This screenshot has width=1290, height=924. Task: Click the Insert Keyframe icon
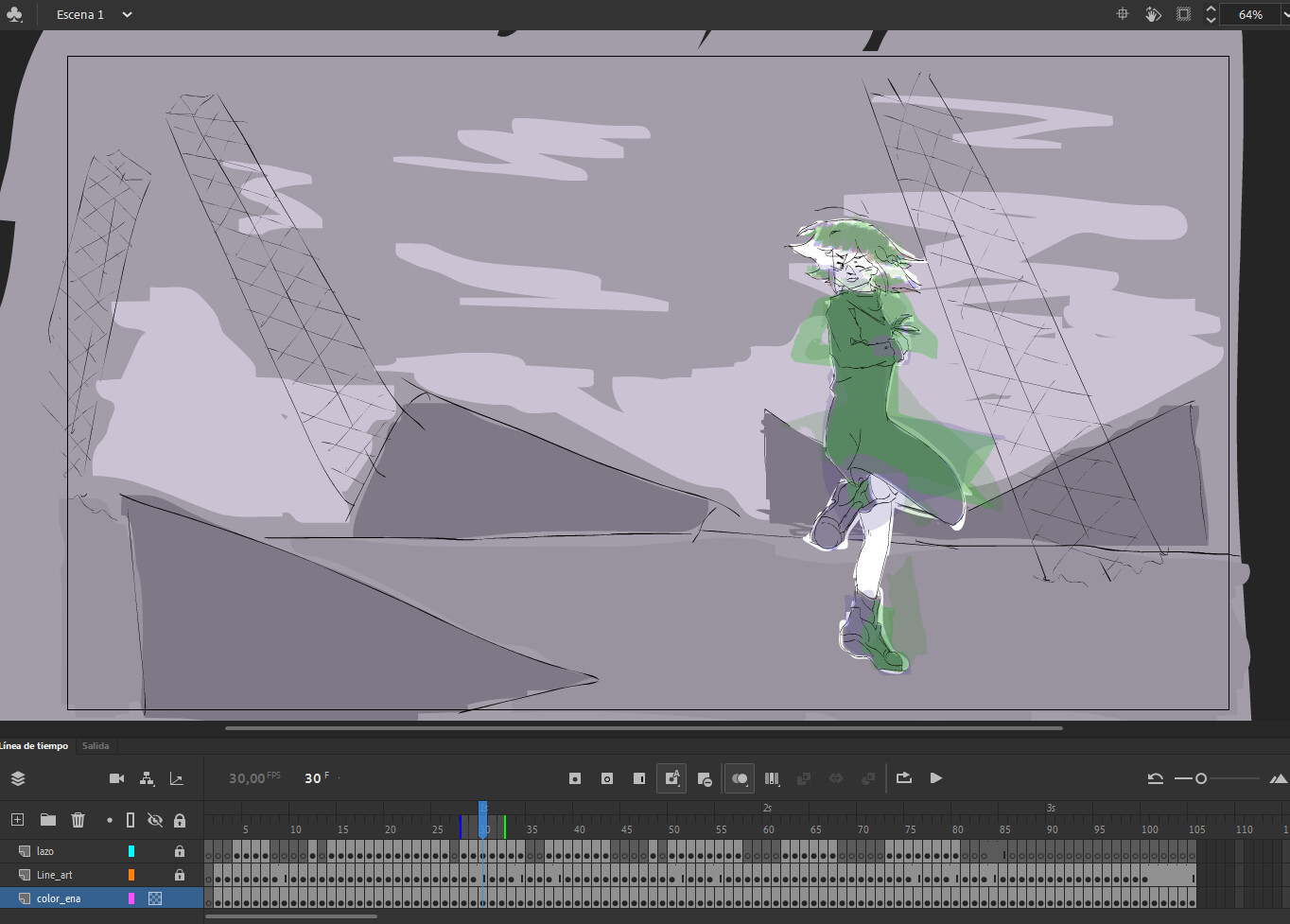tap(574, 778)
